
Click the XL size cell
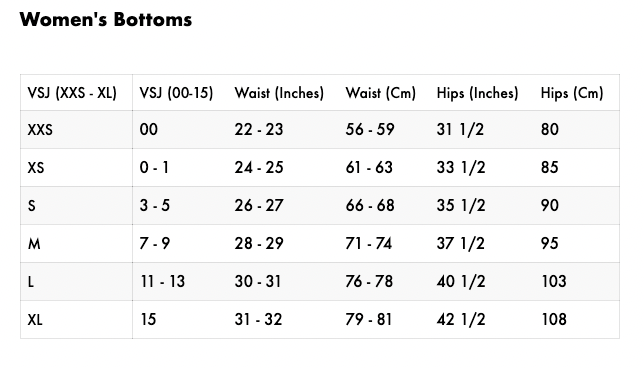coord(35,320)
